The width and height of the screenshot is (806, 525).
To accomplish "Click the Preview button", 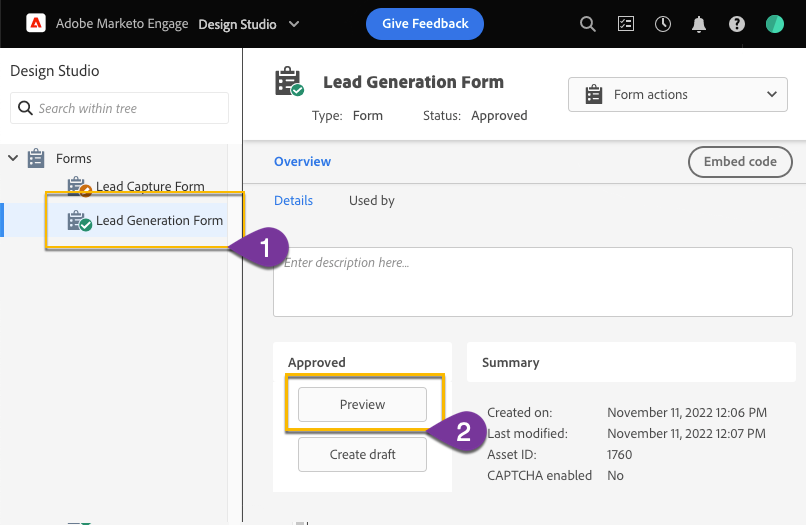I will (362, 404).
